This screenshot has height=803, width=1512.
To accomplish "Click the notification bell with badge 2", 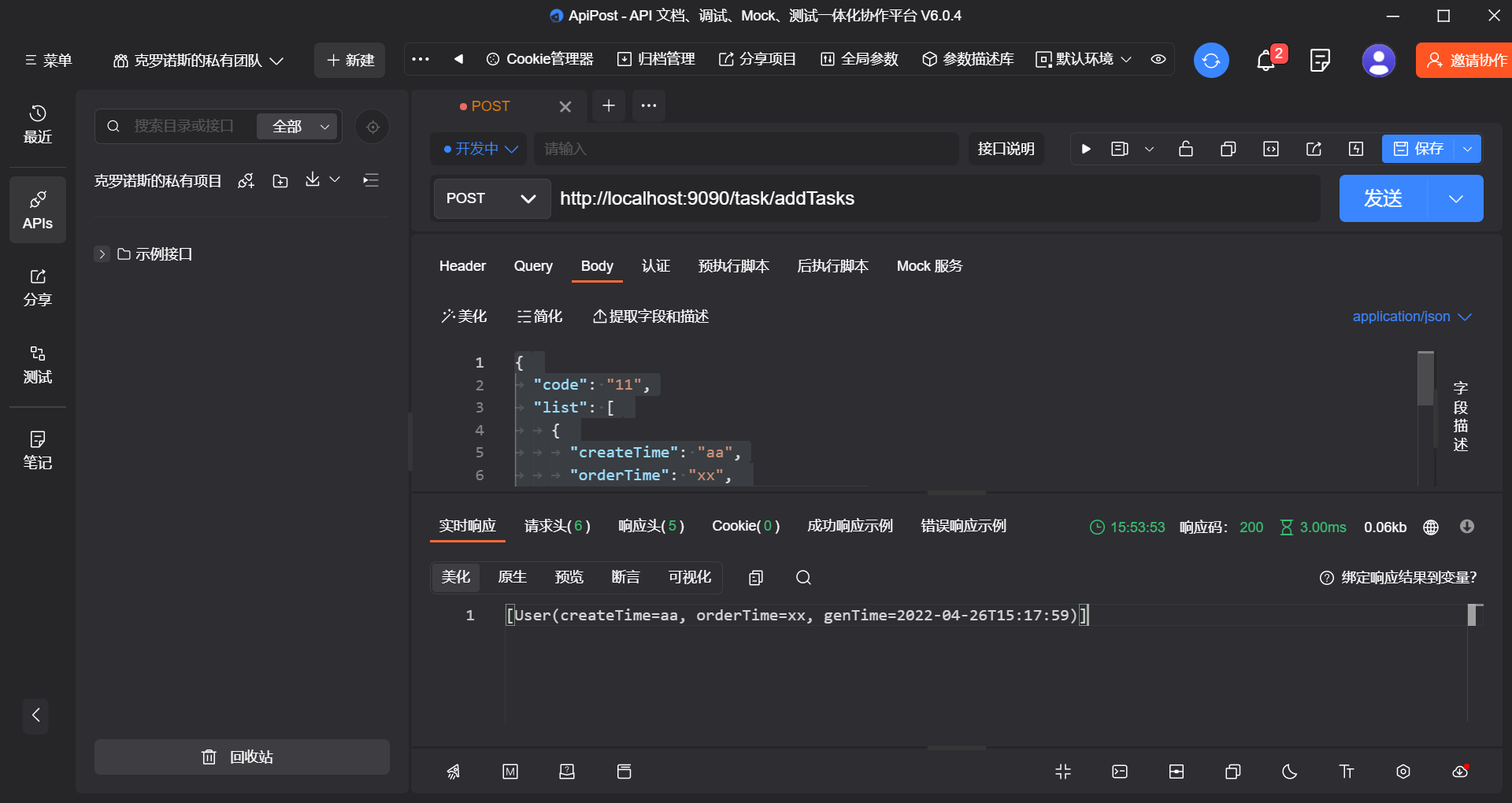I will (x=1266, y=61).
